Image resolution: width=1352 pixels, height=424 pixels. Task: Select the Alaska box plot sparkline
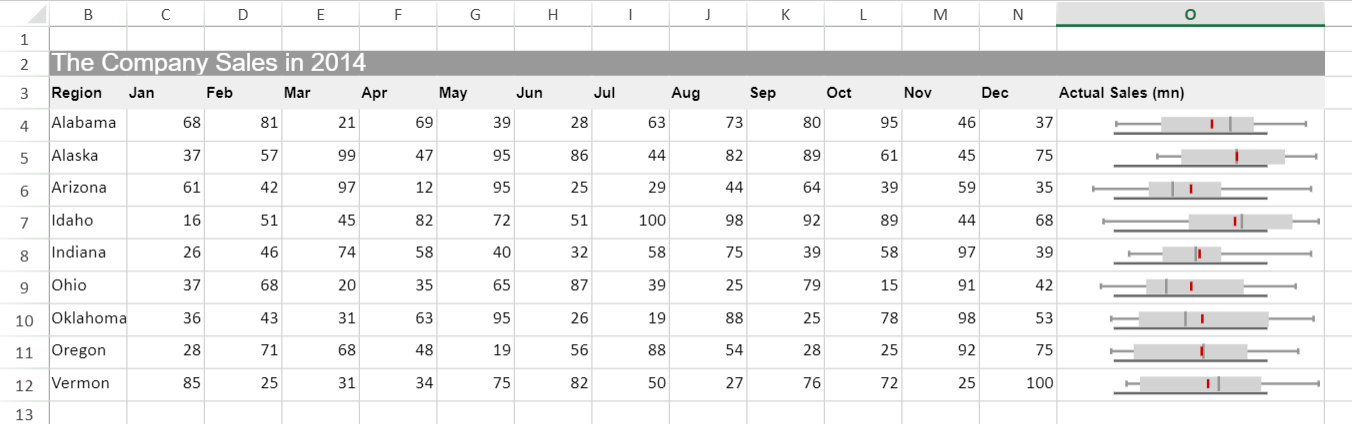coord(1213,157)
